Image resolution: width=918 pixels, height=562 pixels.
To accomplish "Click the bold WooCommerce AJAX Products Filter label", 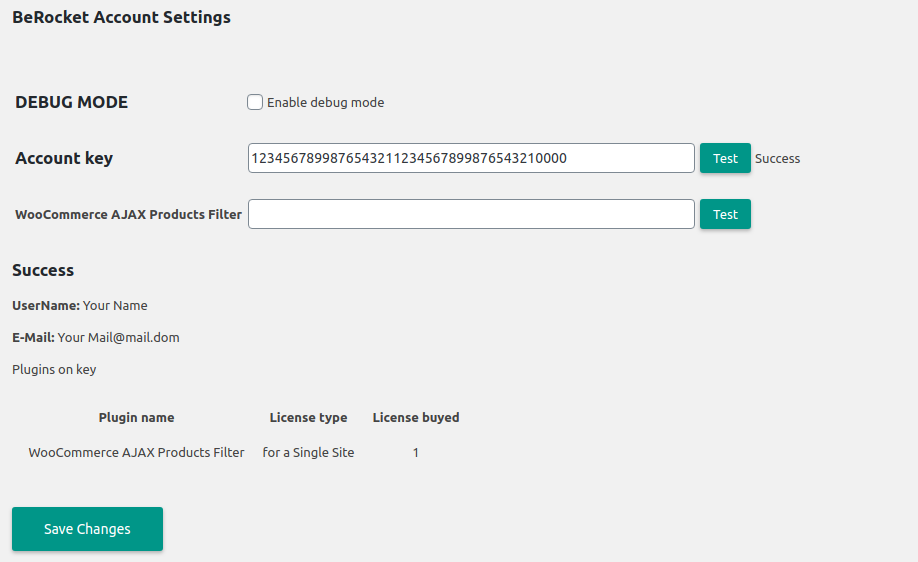I will click(x=128, y=214).
